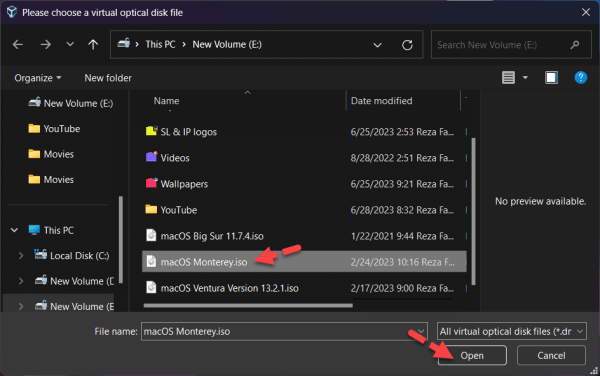This screenshot has height=376, width=600.
Task: Collapse the This PC tree node
Action: click(15, 230)
